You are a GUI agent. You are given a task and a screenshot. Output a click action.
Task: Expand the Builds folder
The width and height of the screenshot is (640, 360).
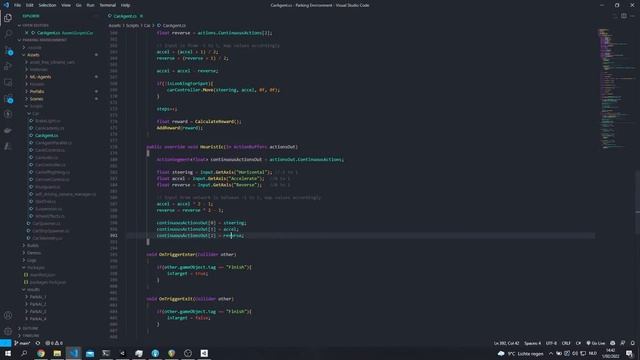tap(33, 245)
